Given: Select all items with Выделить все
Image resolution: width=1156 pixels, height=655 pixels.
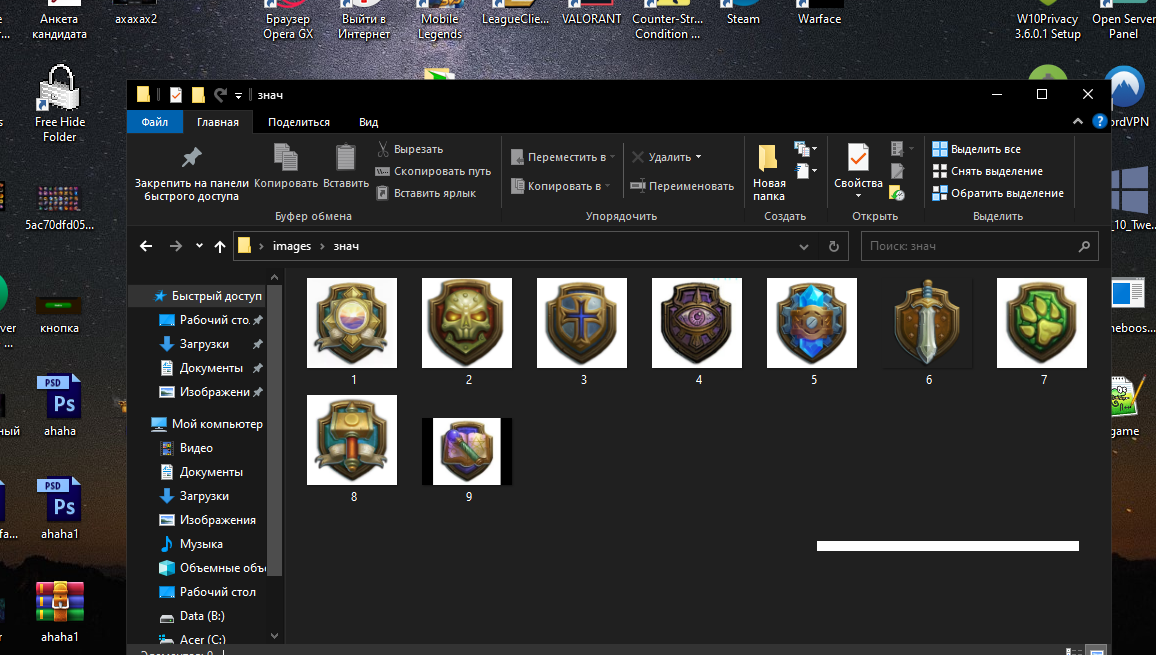Looking at the screenshot, I should 976,149.
